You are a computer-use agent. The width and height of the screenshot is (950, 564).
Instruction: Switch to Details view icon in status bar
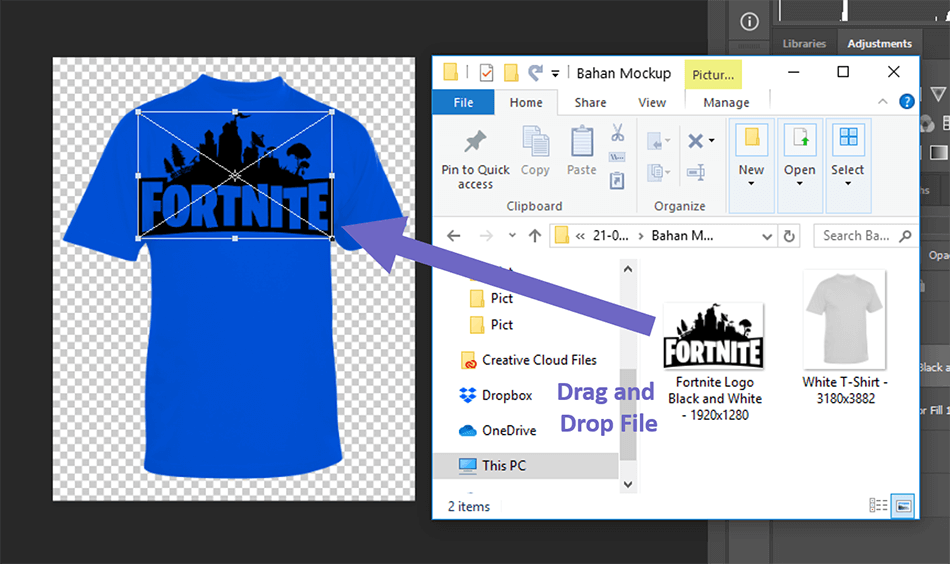[x=878, y=505]
